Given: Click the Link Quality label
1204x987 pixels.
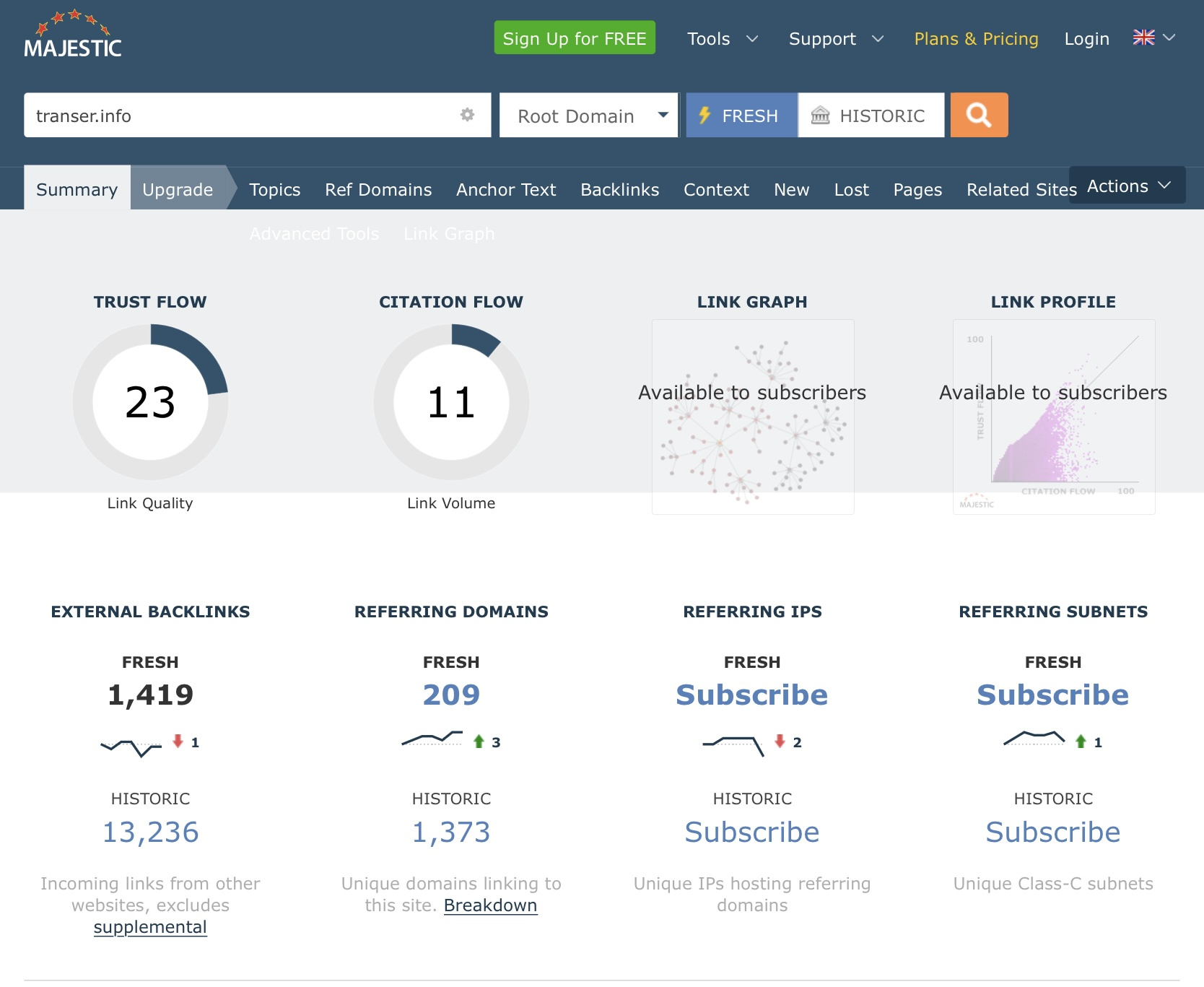Looking at the screenshot, I should pos(150,503).
